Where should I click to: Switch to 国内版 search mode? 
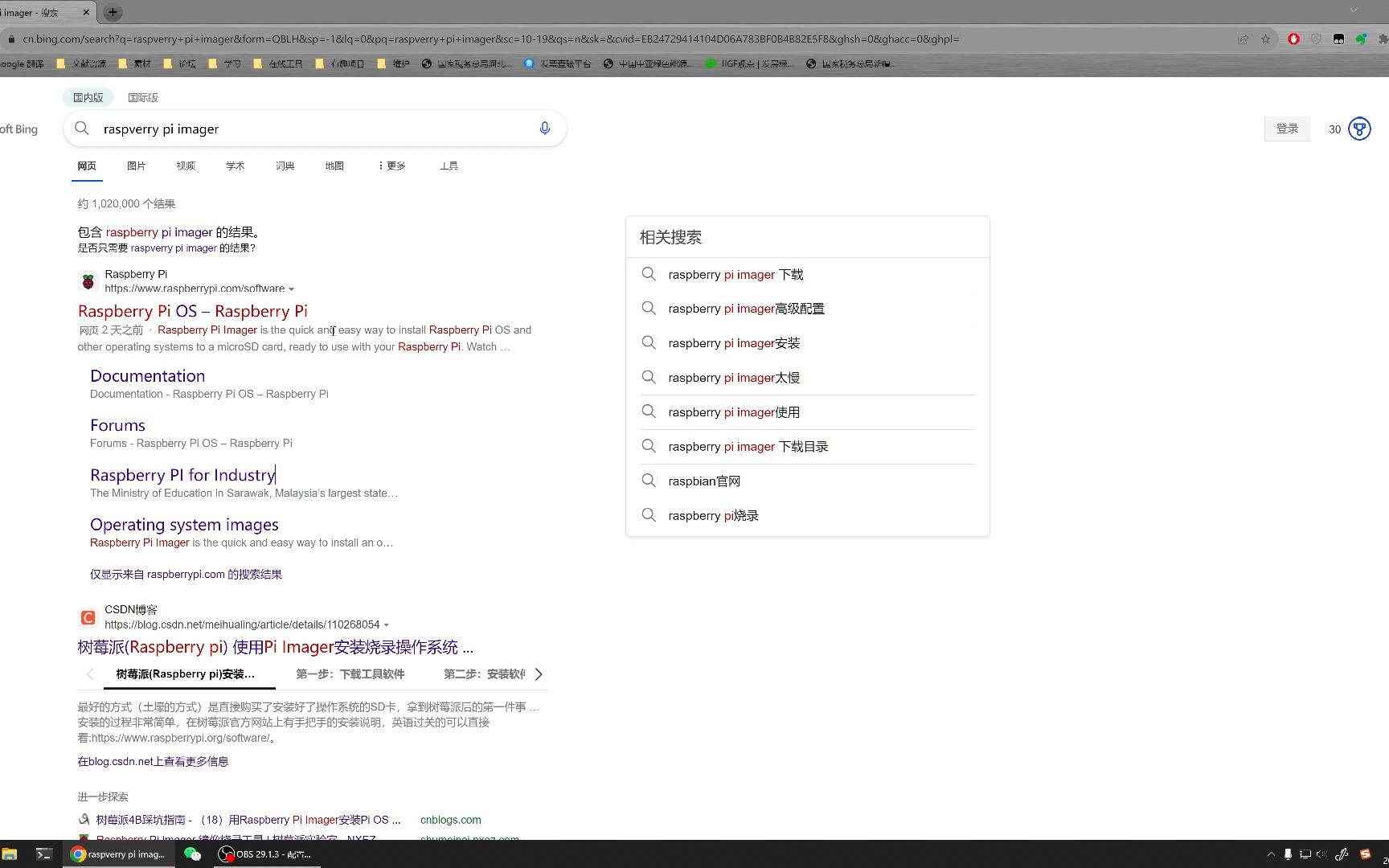click(x=88, y=97)
